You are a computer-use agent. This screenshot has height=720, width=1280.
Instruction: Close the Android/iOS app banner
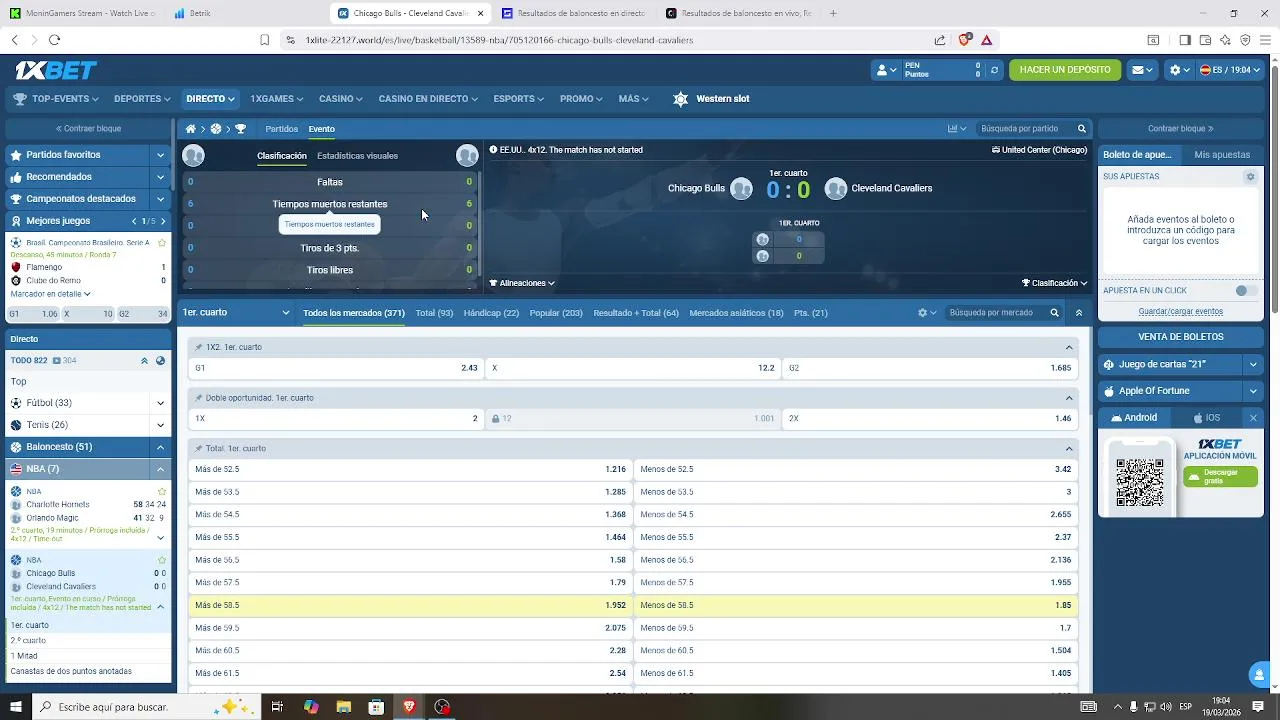[x=1253, y=418]
